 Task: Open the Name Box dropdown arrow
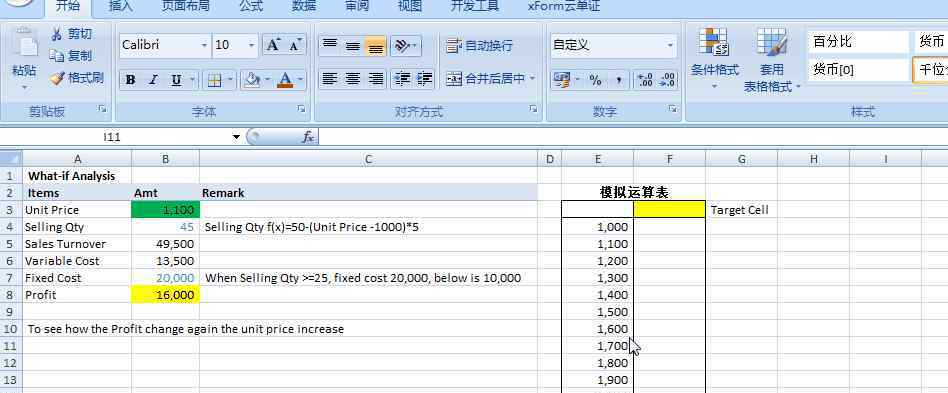pos(236,137)
